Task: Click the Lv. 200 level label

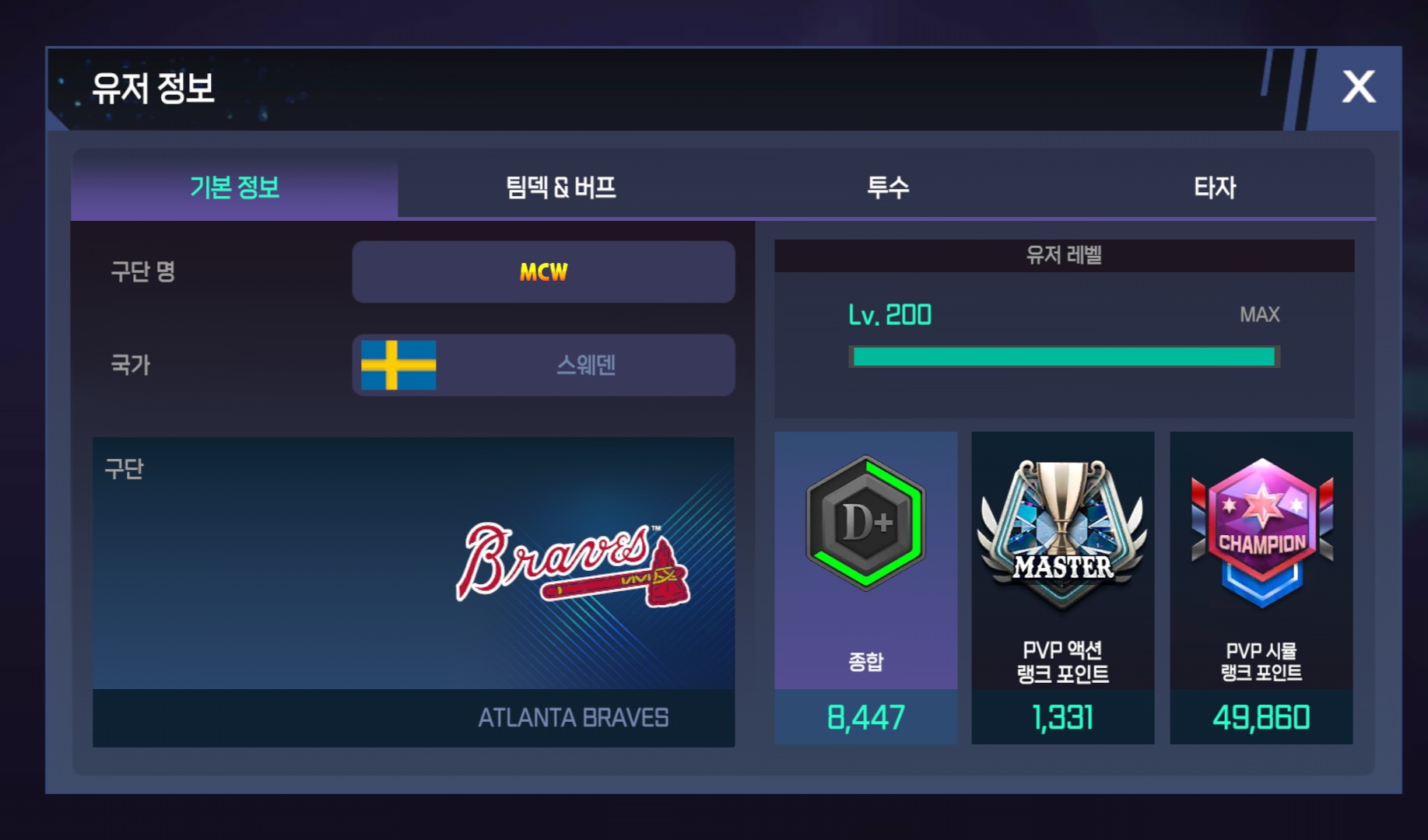Action: (889, 315)
